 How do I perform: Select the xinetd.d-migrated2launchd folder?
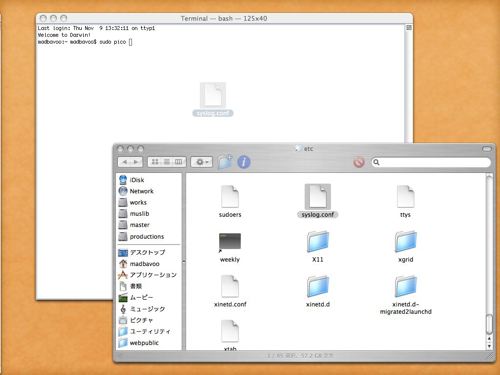point(406,286)
